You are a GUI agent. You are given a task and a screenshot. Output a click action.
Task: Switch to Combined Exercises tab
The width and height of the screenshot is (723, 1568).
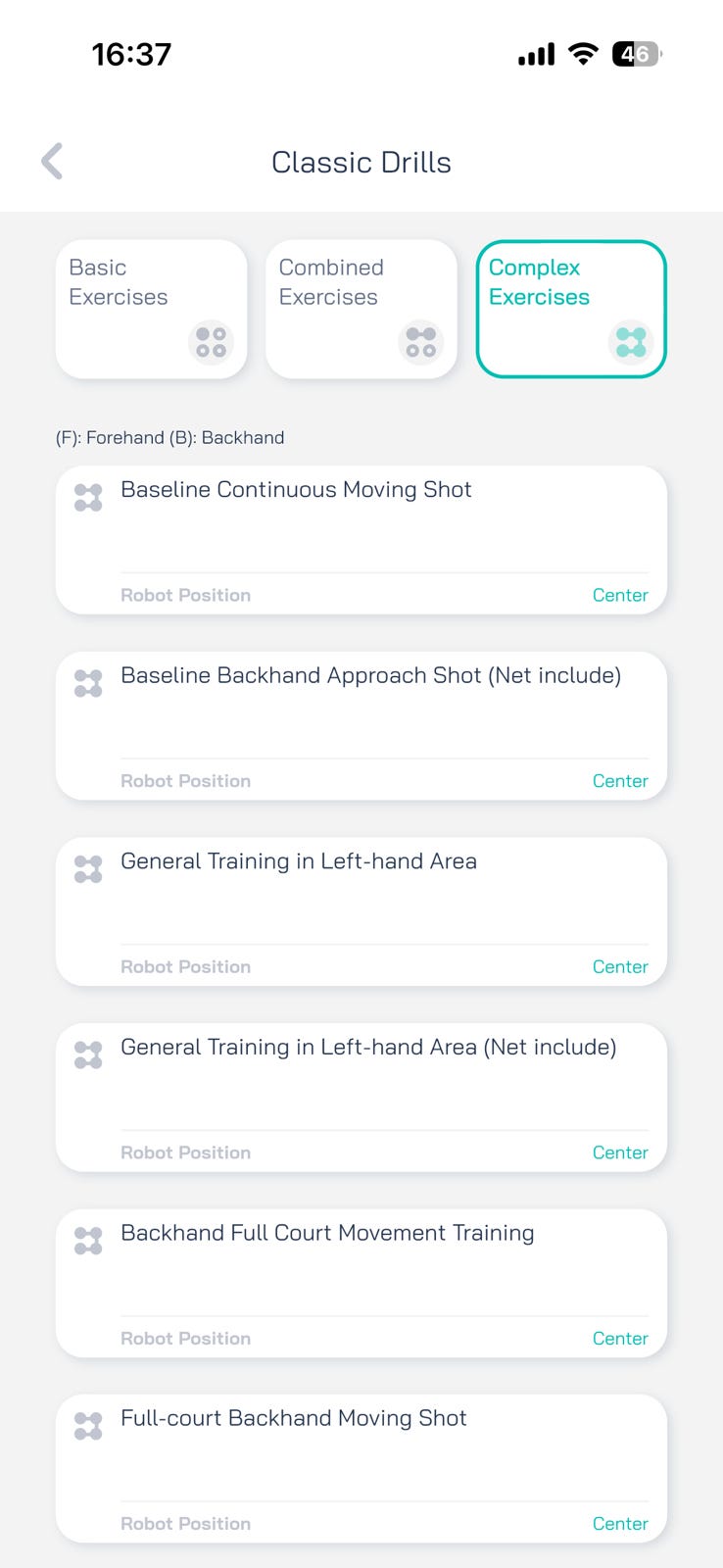(361, 309)
